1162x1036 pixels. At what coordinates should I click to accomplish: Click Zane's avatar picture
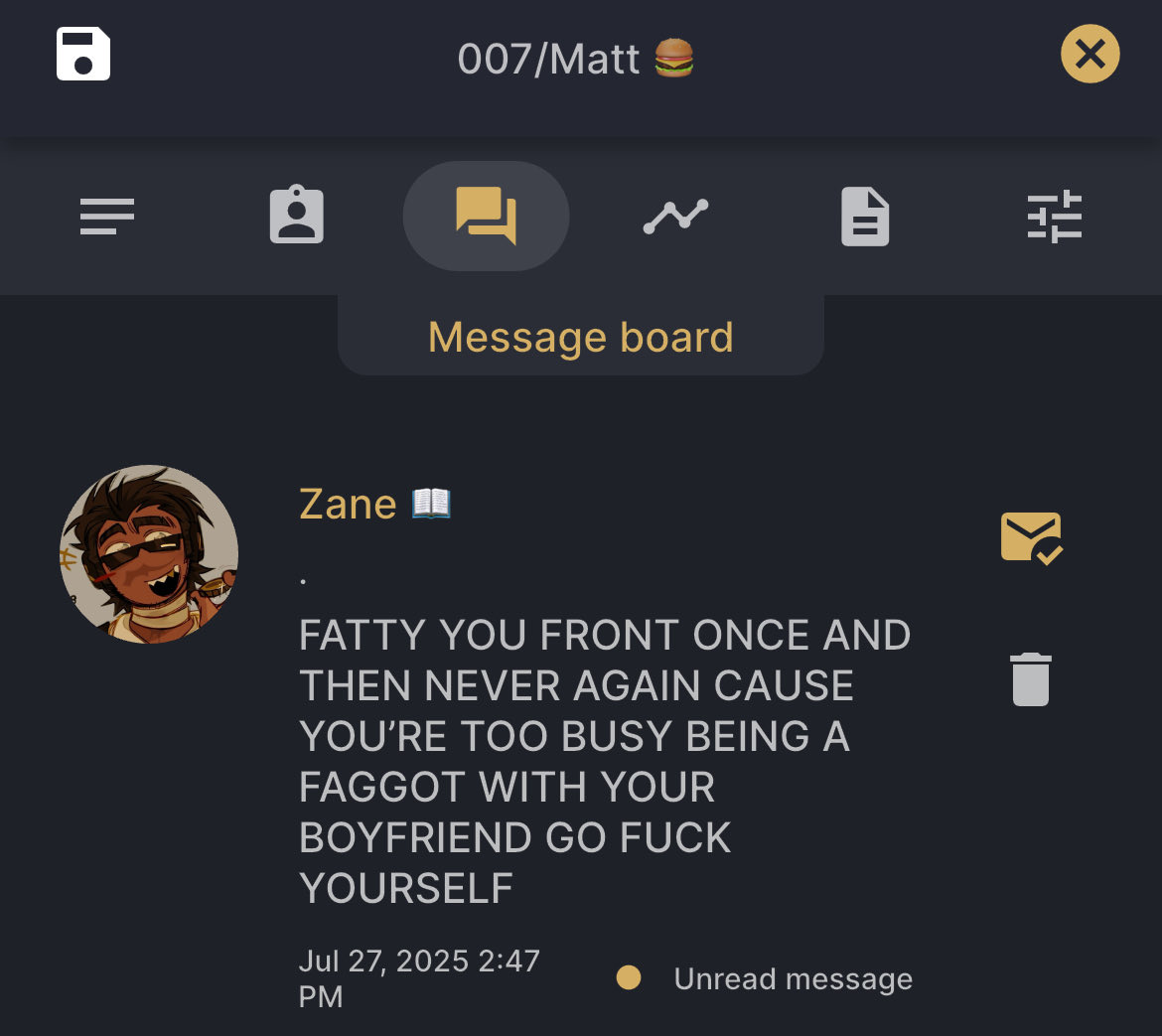pyautogui.click(x=149, y=553)
